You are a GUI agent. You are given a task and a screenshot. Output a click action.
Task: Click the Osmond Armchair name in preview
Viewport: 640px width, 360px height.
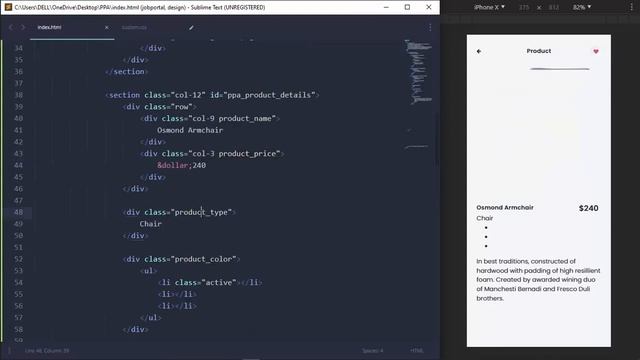pyautogui.click(x=505, y=207)
